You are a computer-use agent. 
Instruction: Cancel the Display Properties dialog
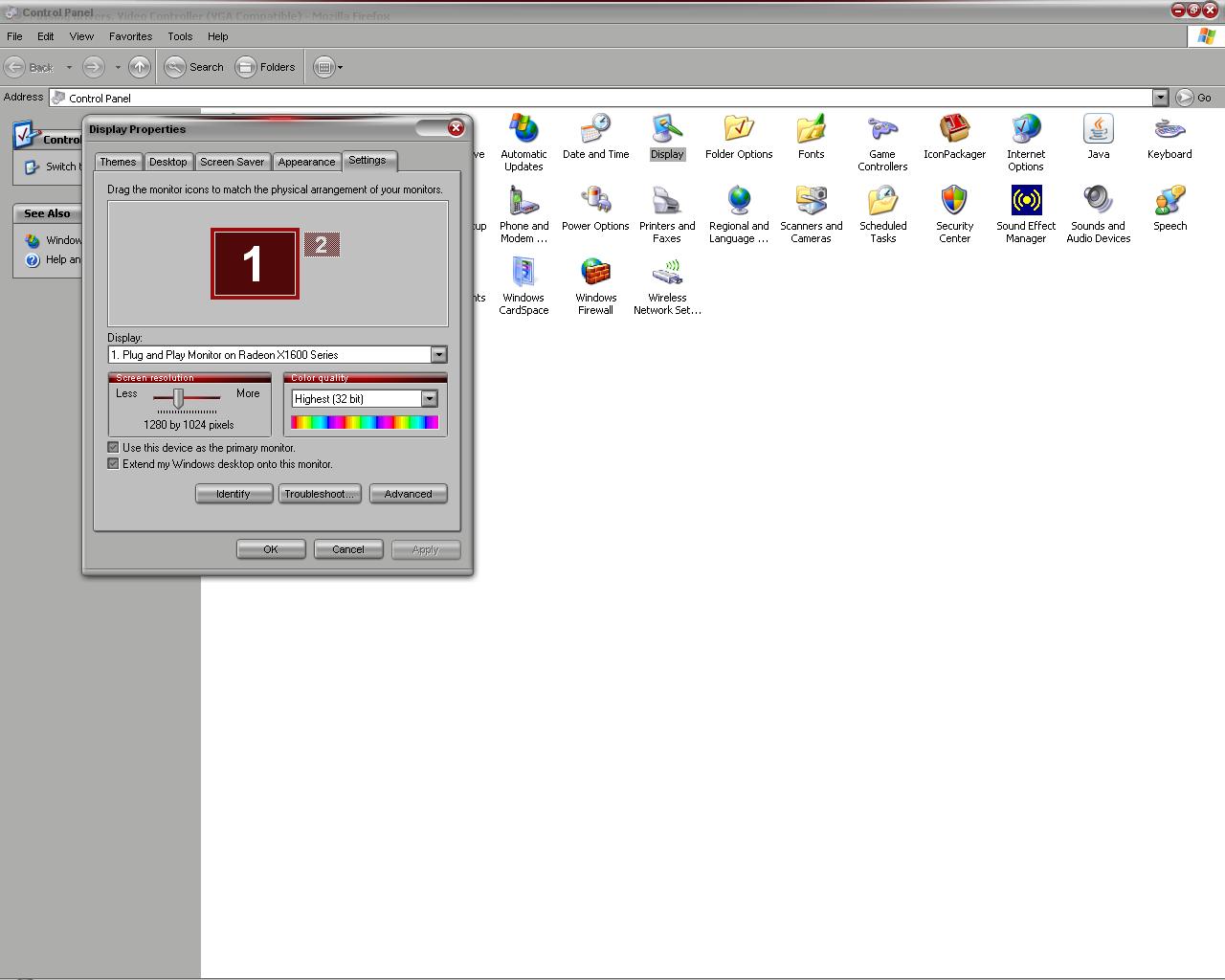(x=348, y=549)
